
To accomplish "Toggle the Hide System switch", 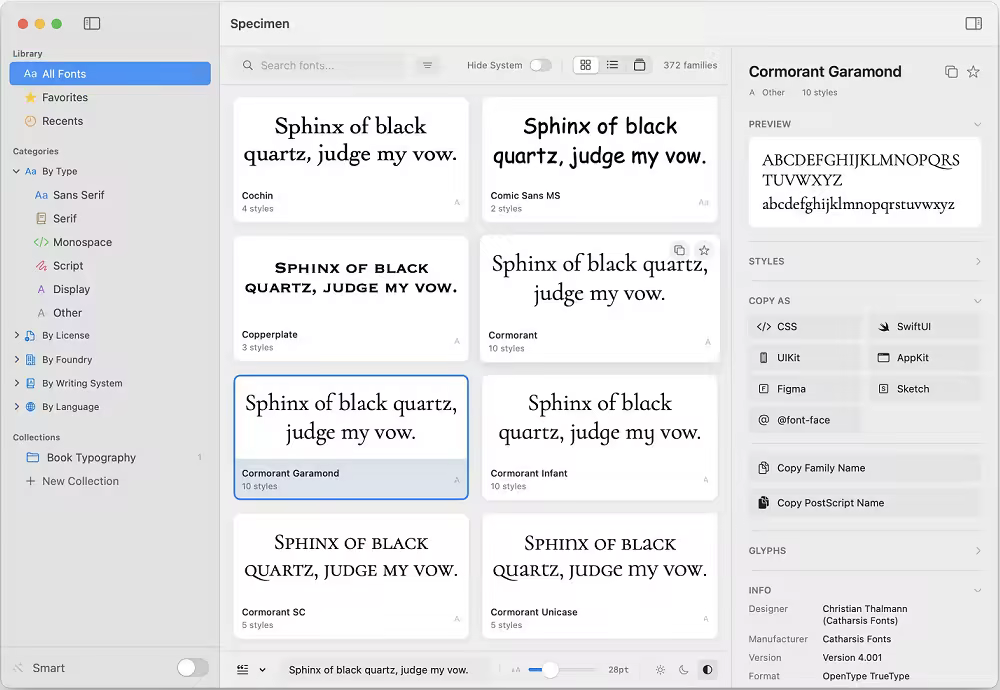I will pos(541,64).
